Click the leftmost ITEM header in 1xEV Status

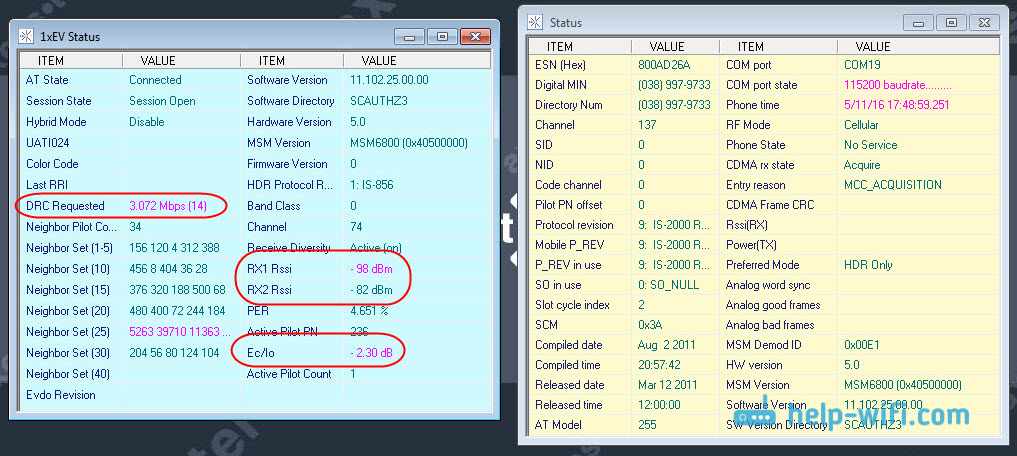point(44,61)
